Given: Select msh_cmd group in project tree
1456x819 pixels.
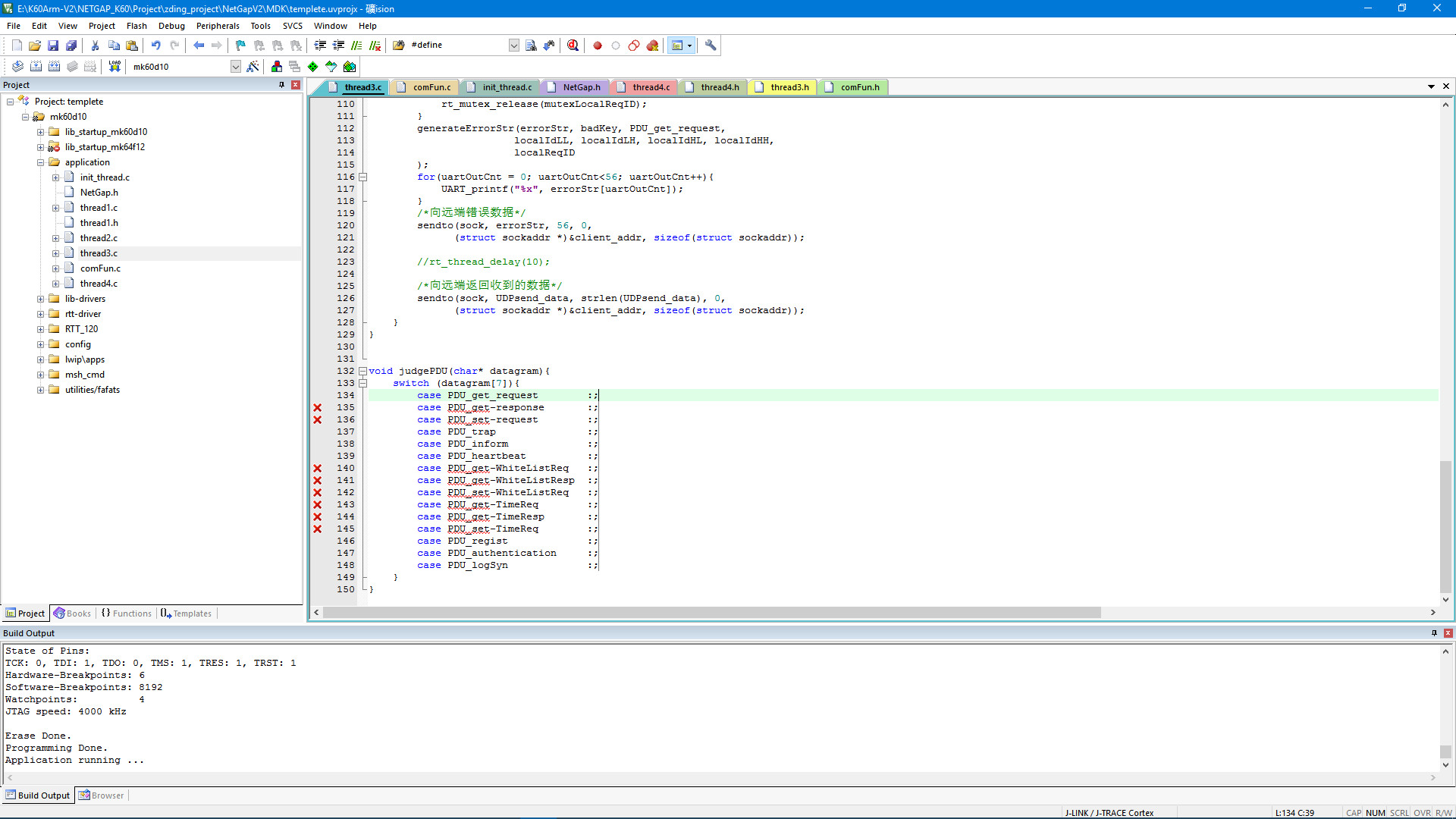Looking at the screenshot, I should click(x=84, y=375).
